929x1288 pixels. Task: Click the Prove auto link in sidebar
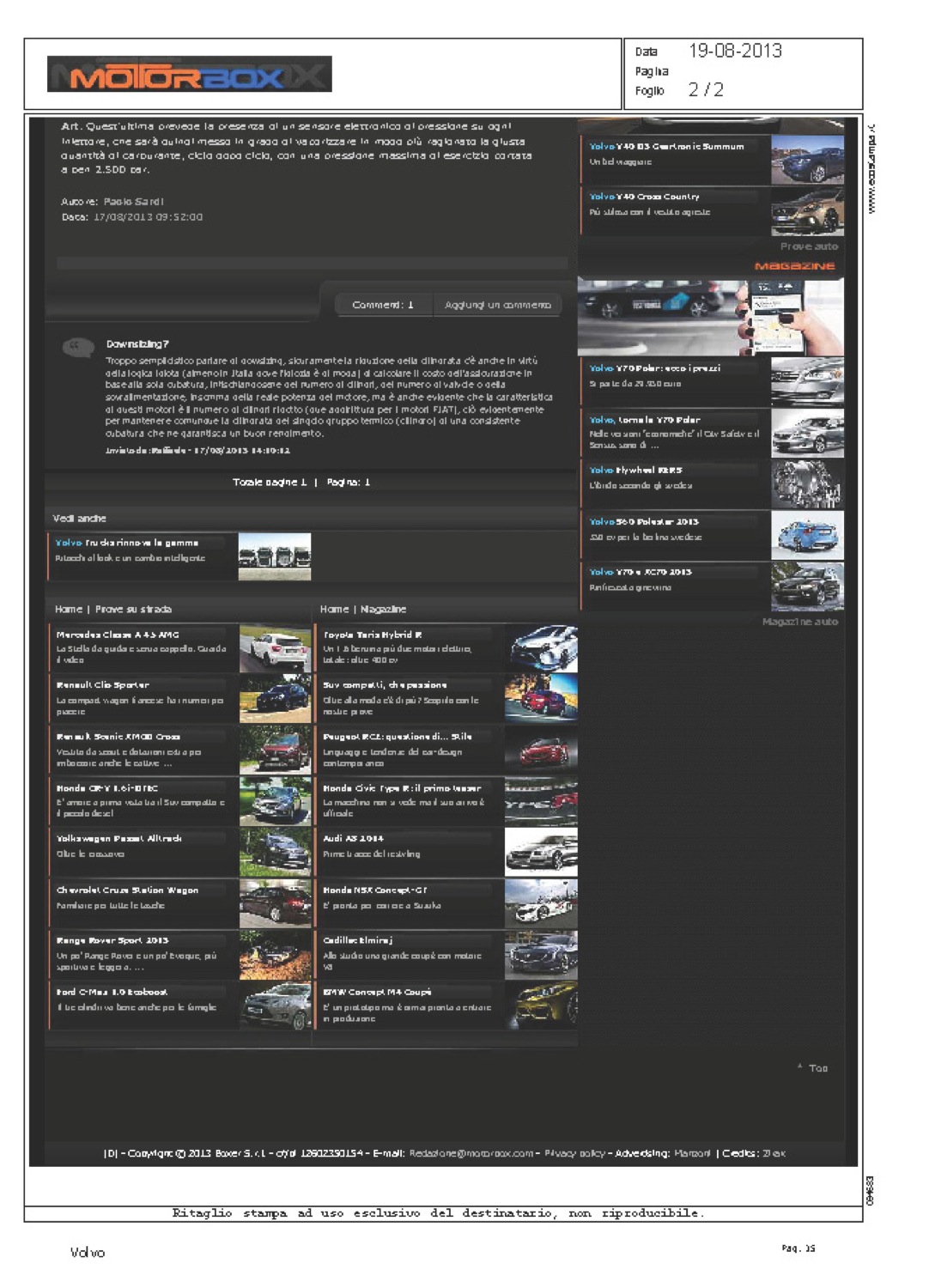point(808,246)
